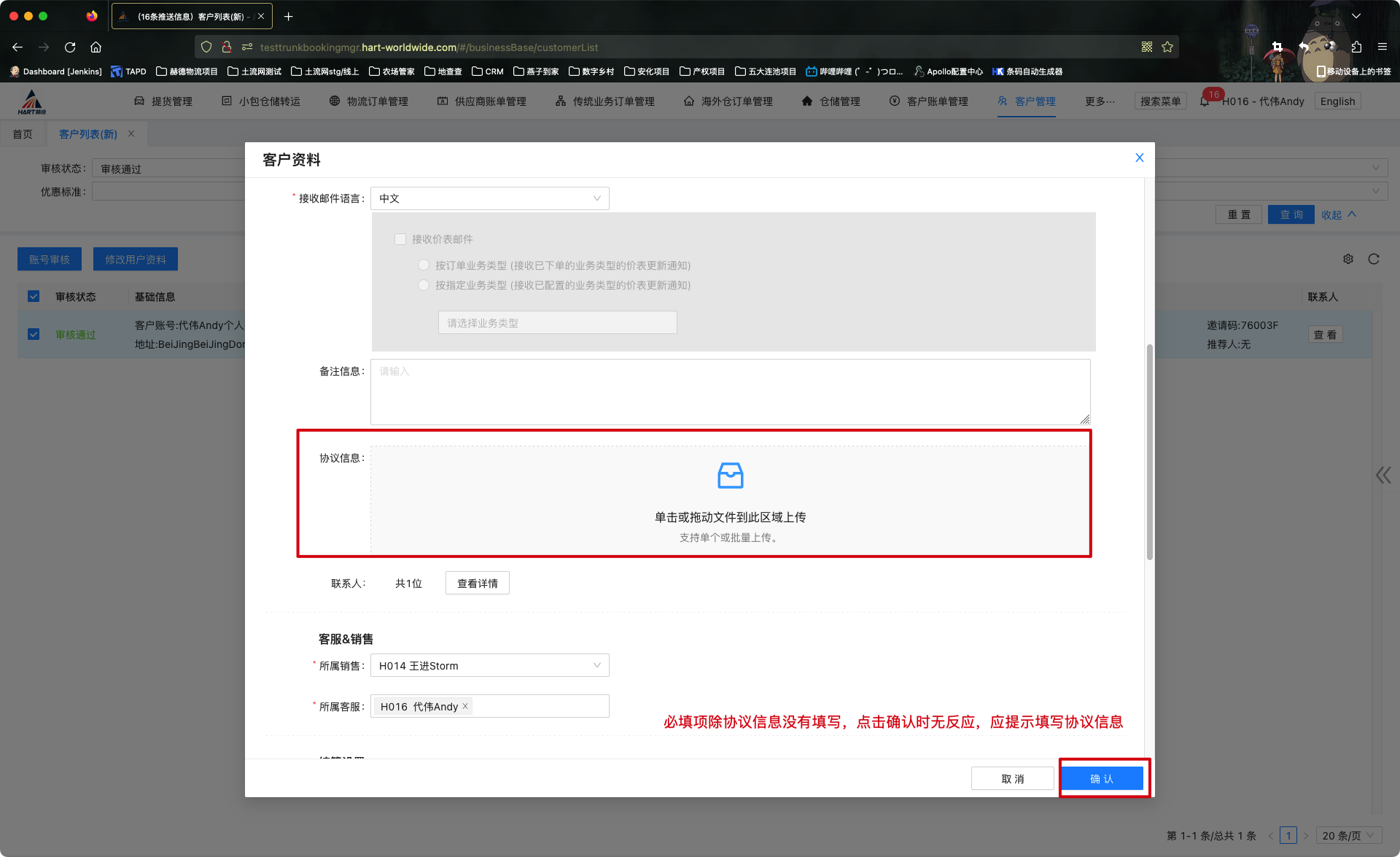Bookmark the page with the star icon
The width and height of the screenshot is (1400, 857).
click(1167, 47)
